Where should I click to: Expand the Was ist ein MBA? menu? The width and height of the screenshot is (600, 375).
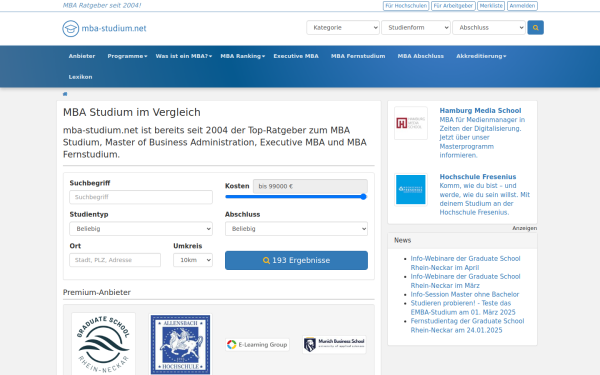coord(183,56)
